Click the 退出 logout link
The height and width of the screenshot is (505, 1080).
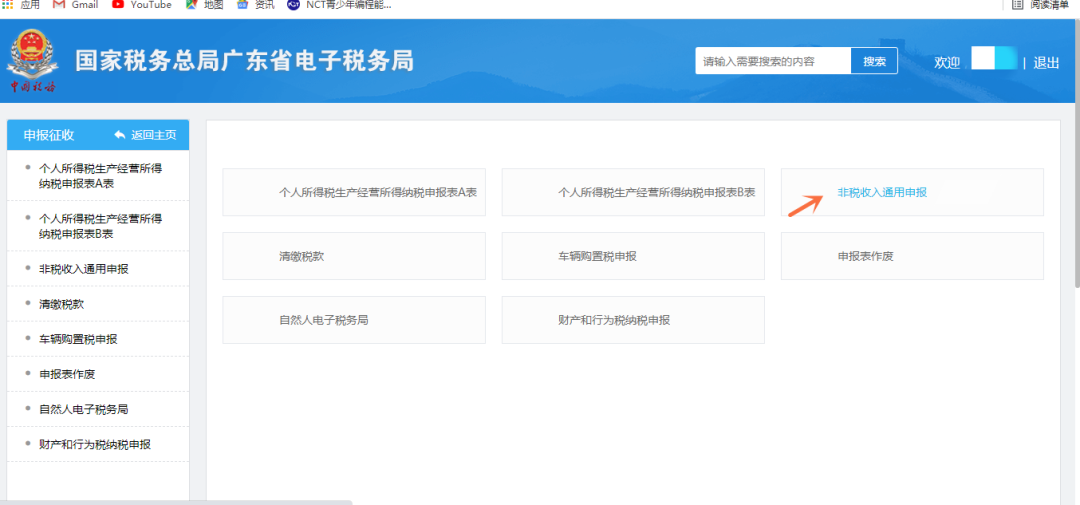[x=1046, y=63]
